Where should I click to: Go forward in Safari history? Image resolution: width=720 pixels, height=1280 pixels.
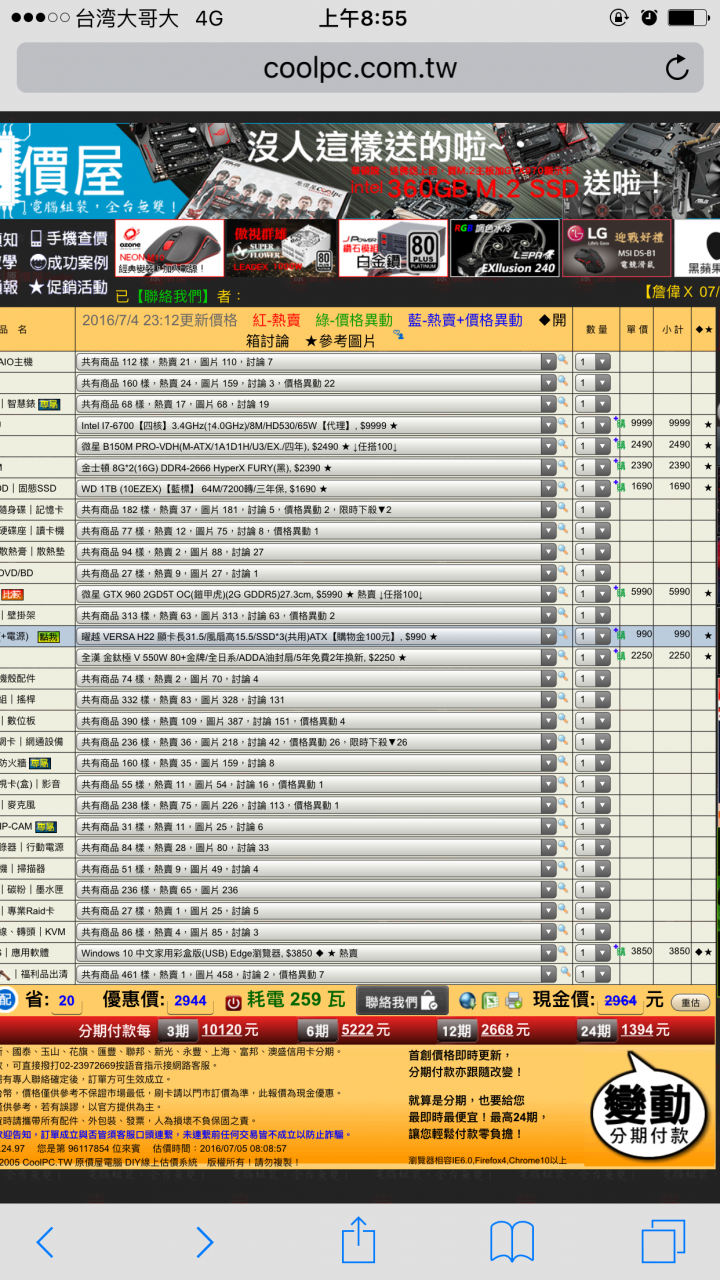204,1241
